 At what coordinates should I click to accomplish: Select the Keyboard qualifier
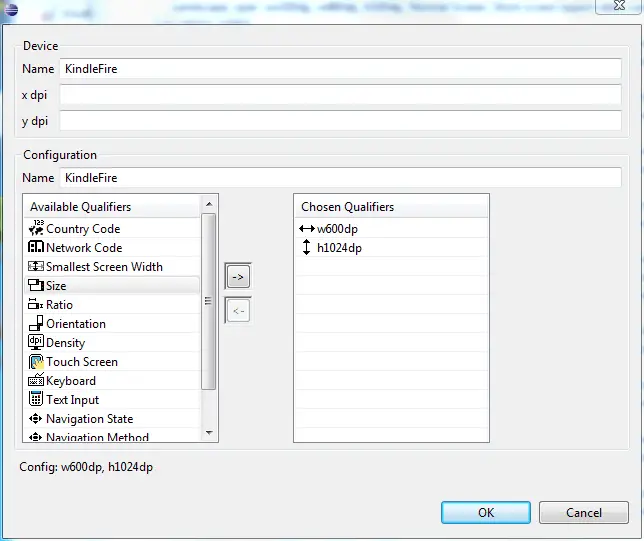tap(112, 380)
